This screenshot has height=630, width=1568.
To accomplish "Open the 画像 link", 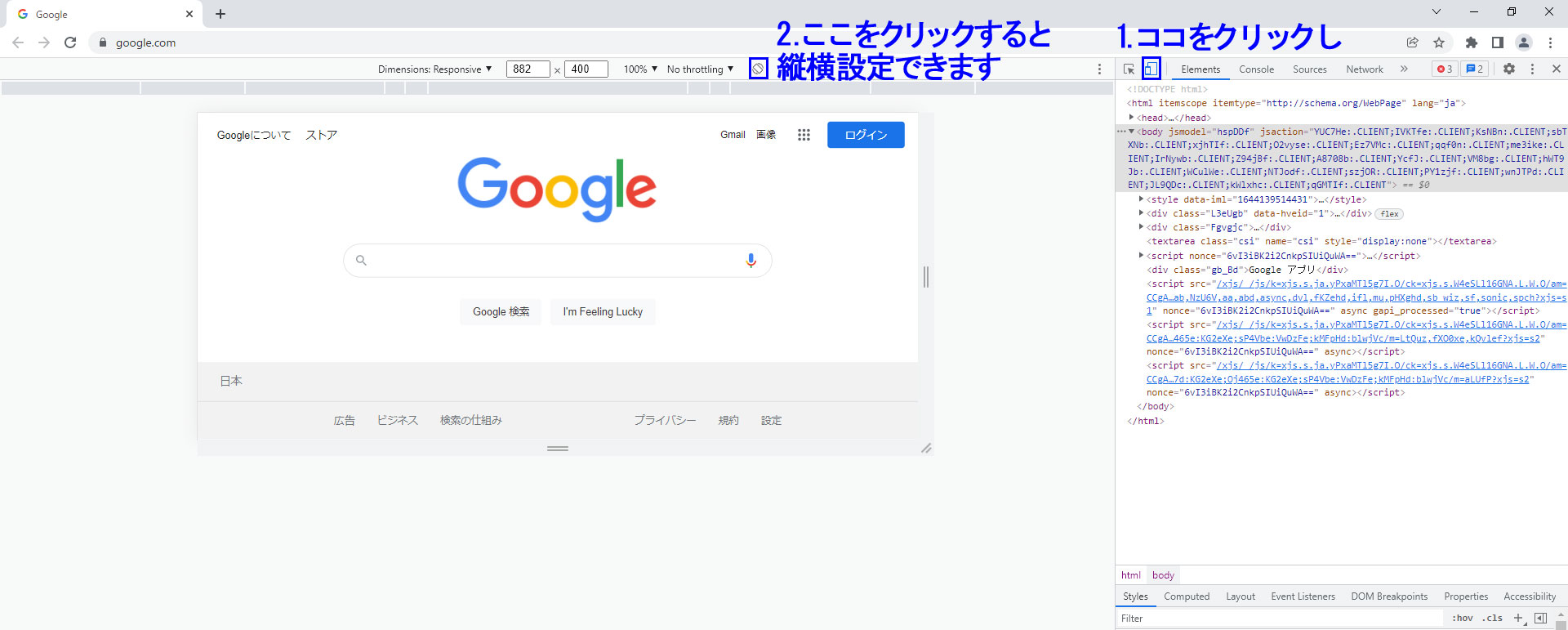I will [x=766, y=135].
